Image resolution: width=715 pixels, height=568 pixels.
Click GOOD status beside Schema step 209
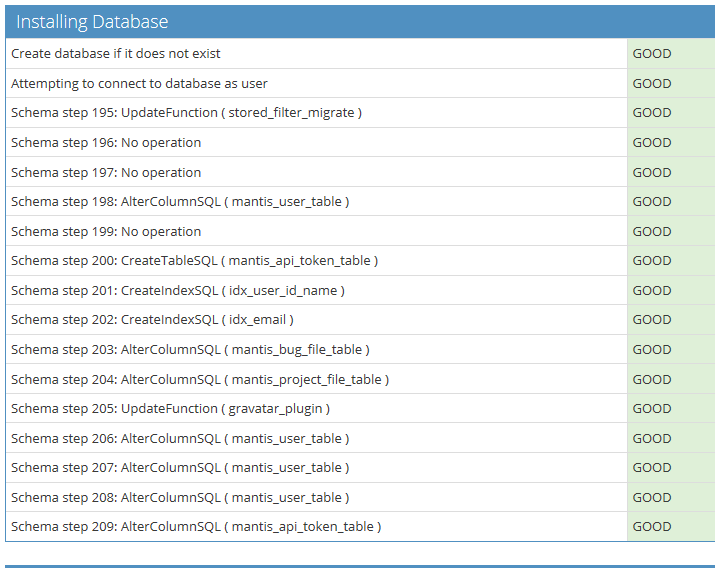(652, 527)
